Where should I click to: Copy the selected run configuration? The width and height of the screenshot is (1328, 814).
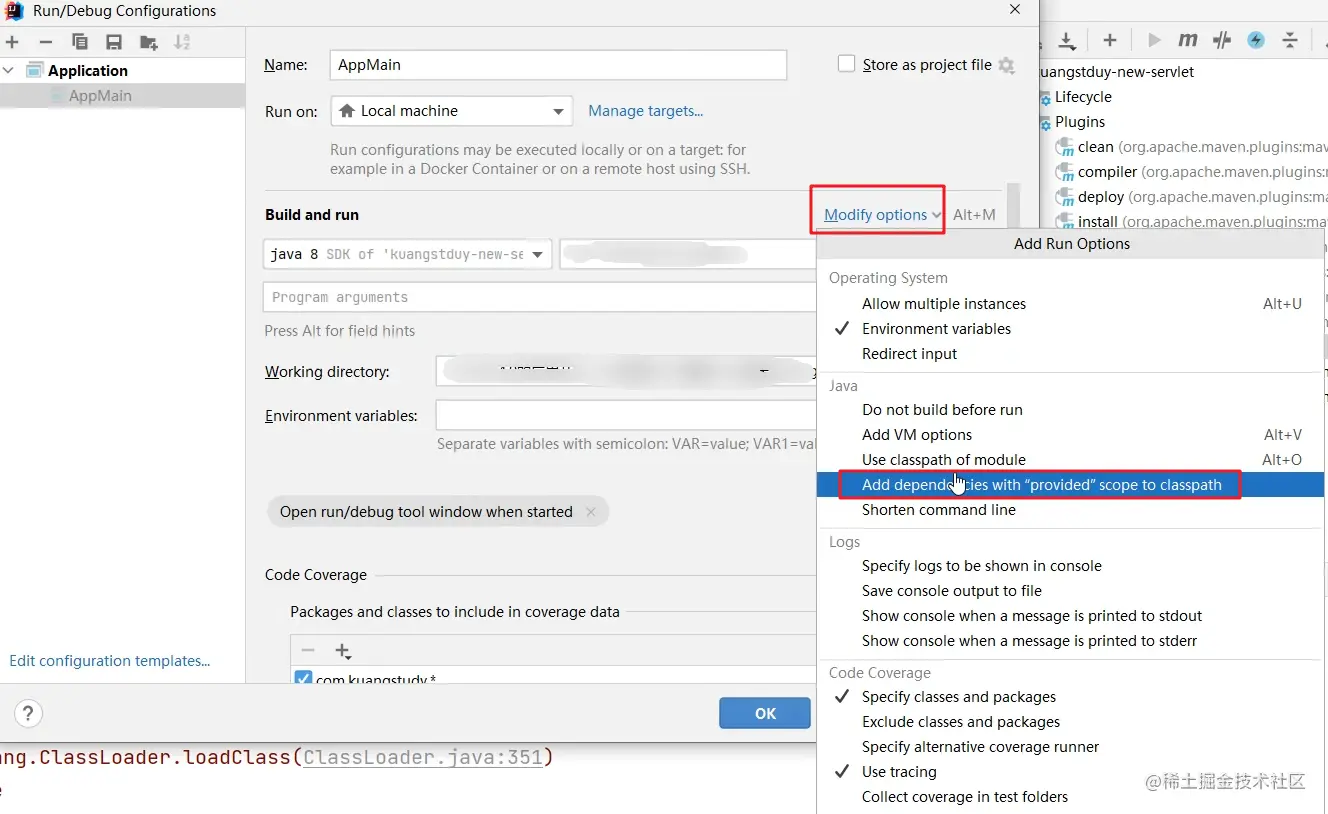point(80,42)
